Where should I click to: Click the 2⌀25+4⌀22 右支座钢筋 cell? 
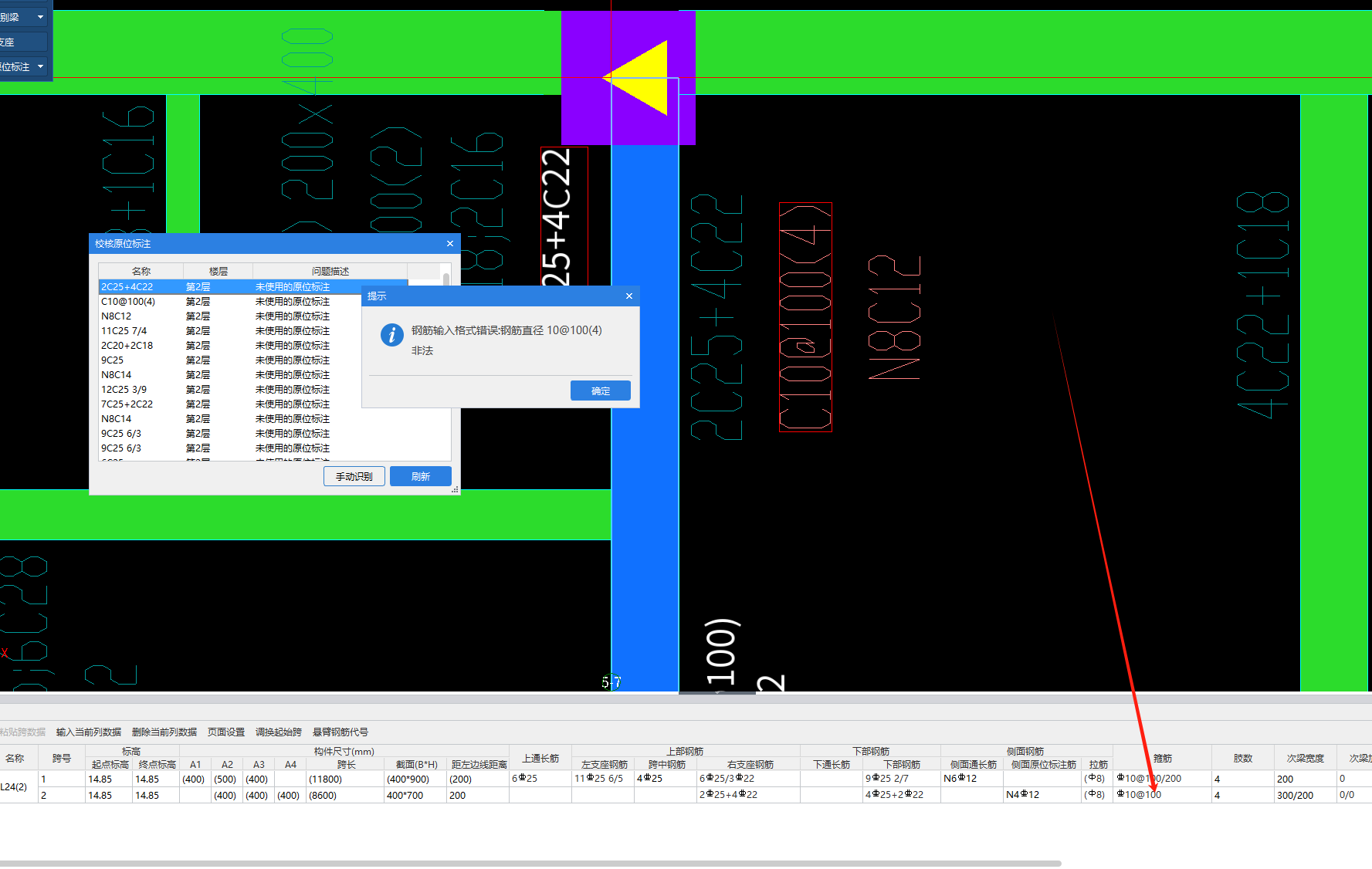pos(748,795)
